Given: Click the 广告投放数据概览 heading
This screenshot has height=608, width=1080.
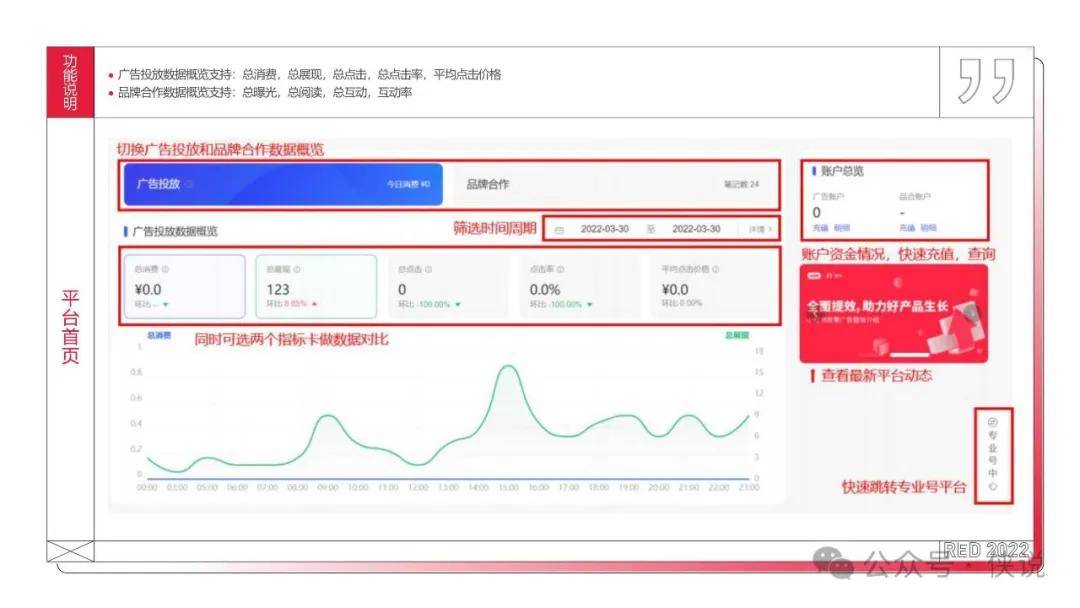Looking at the screenshot, I should point(175,231).
